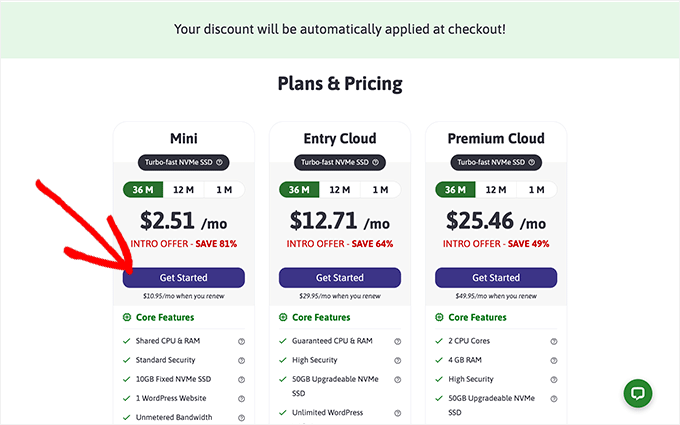This screenshot has width=680, height=425.
Task: Switch Premium Cloud plan to 1 M tab
Action: [x=536, y=190]
